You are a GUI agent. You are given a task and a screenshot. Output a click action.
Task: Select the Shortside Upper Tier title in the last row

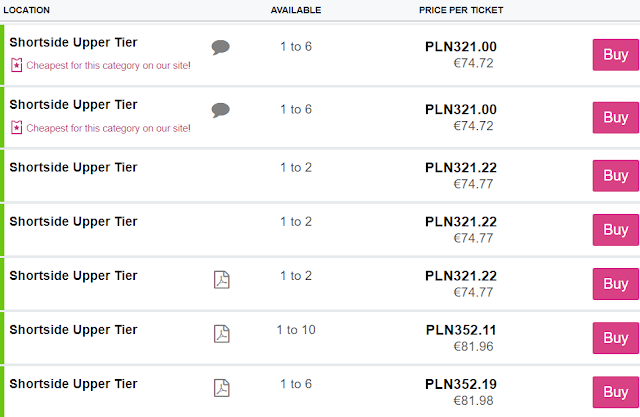73,384
